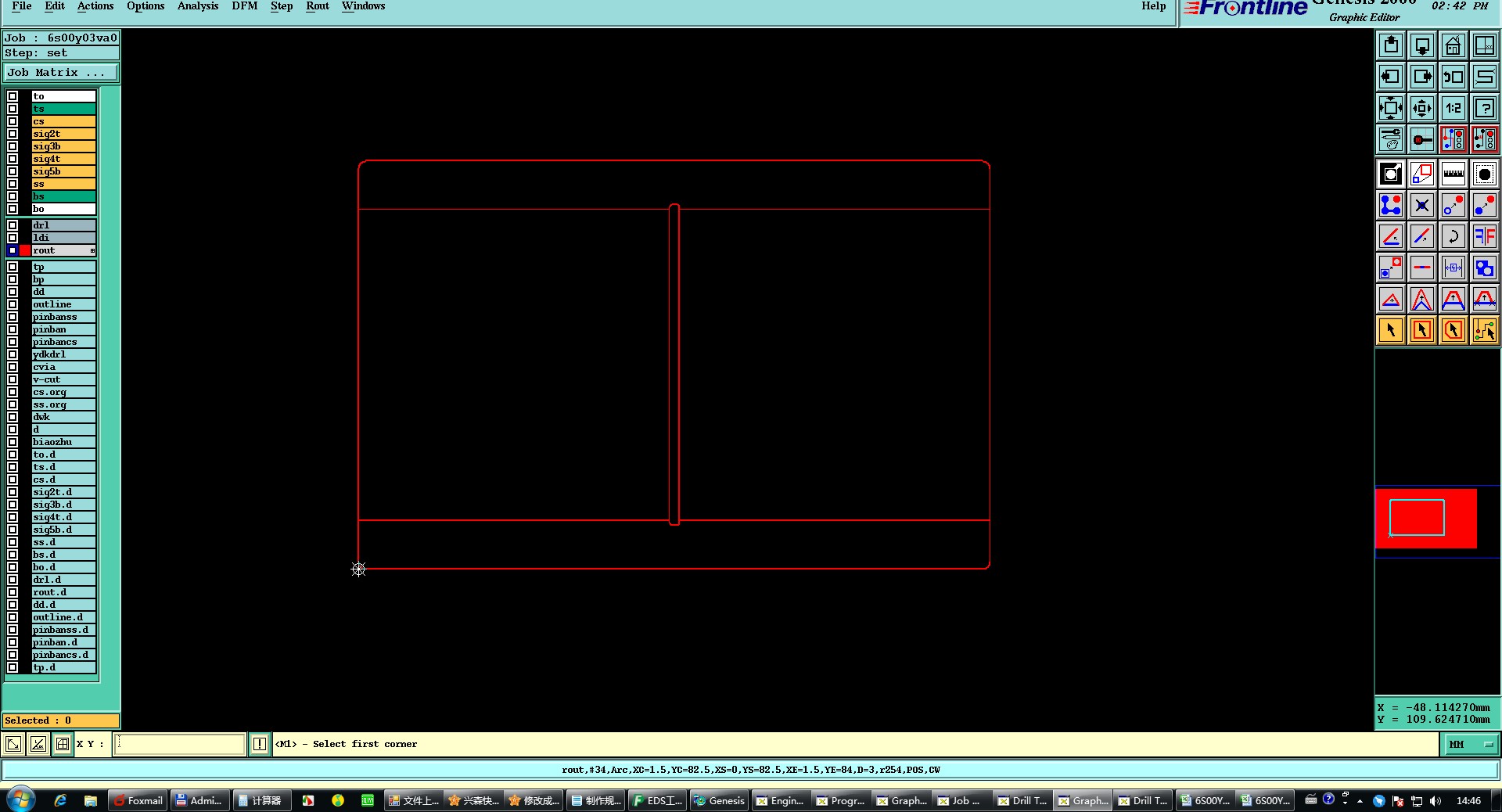Toggle the checkbox for layer drl
Viewport: 1502px width, 812px height.
coord(13,225)
